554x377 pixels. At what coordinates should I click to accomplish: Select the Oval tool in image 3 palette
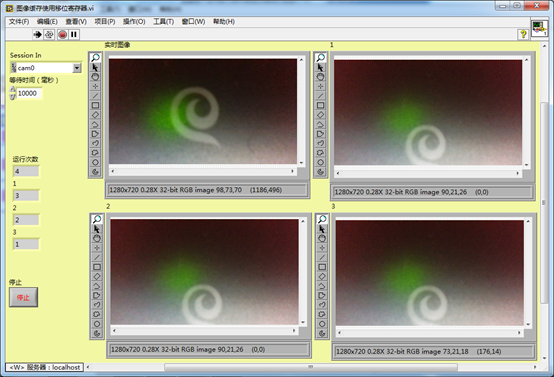tap(322, 324)
